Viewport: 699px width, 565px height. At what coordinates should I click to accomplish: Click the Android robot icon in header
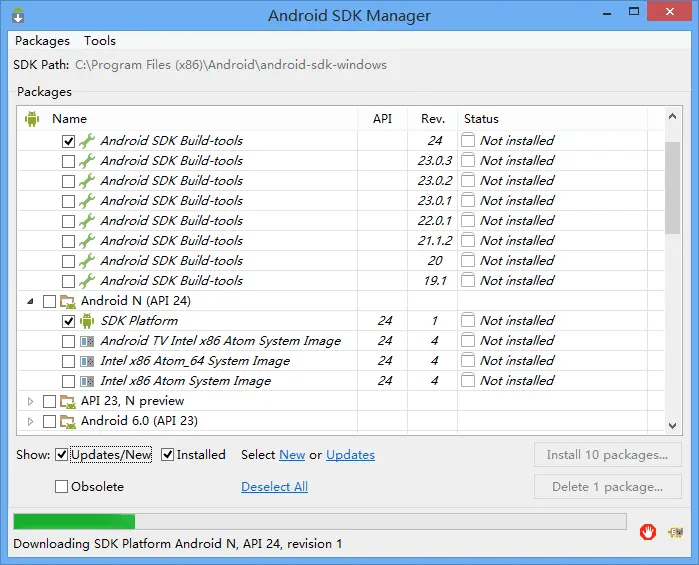pos(32,119)
